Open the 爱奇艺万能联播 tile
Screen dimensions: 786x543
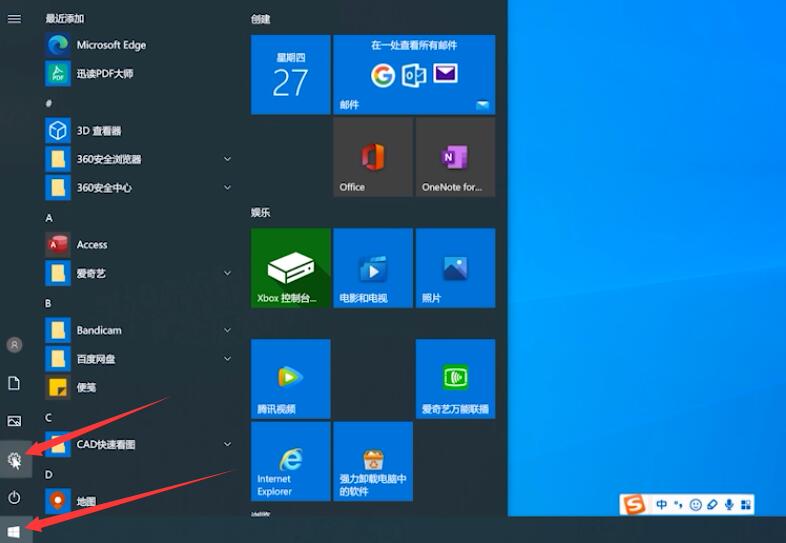tap(455, 379)
